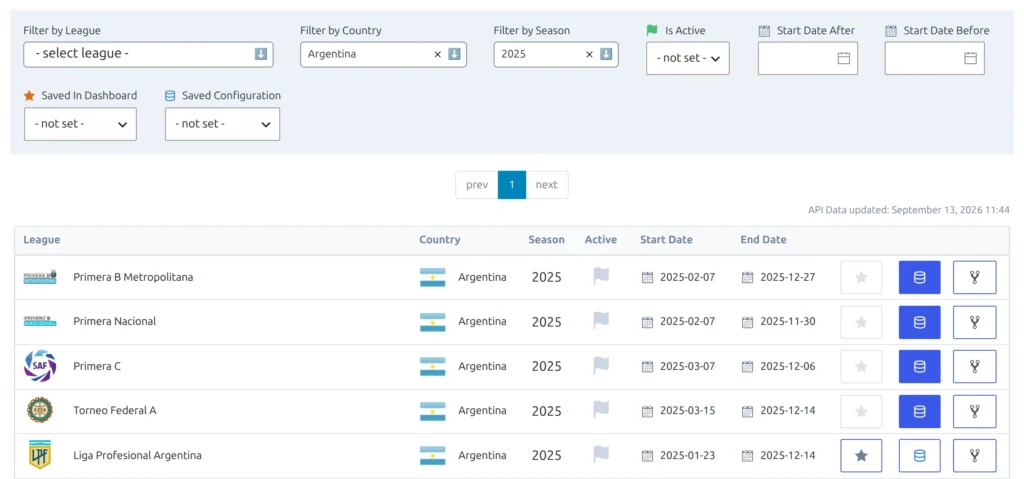Click fork icon for Liga Profesional Argentina
The image size is (1024, 479).
pos(974,455)
